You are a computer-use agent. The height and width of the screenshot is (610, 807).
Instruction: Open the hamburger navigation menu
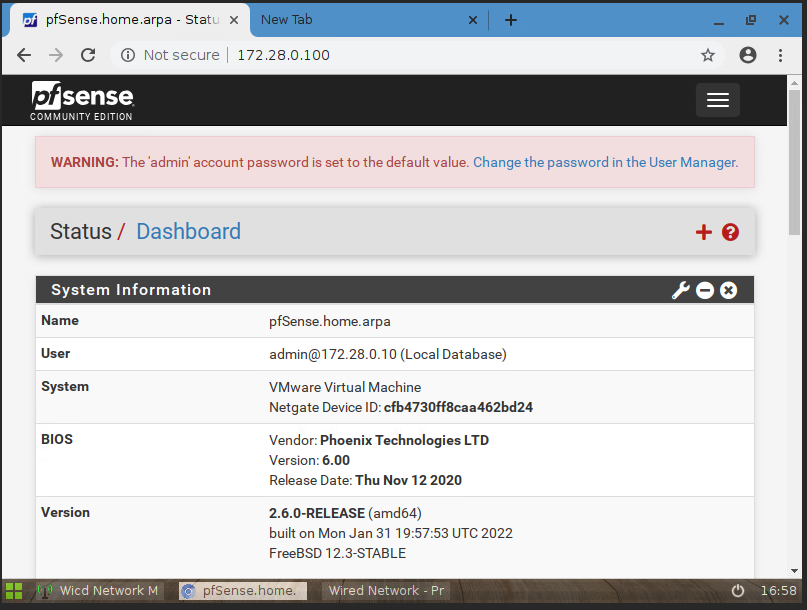click(x=717, y=100)
